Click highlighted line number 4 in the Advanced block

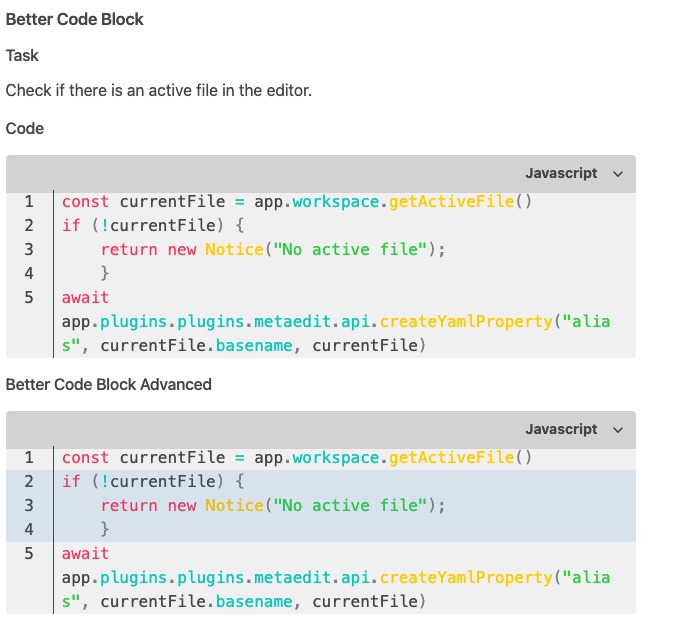point(29,530)
